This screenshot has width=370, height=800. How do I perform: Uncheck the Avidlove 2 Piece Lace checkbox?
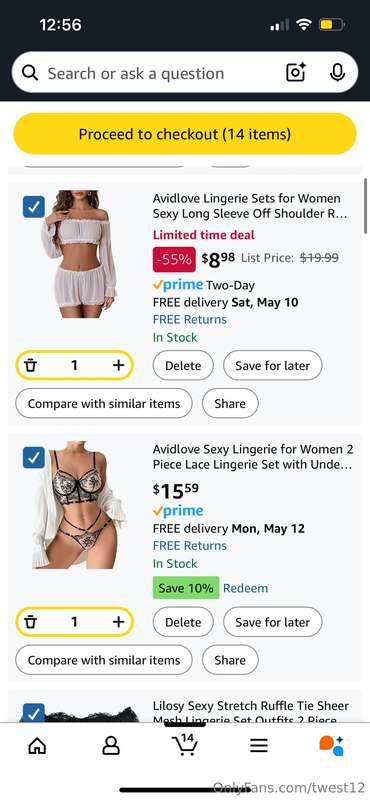click(x=34, y=458)
